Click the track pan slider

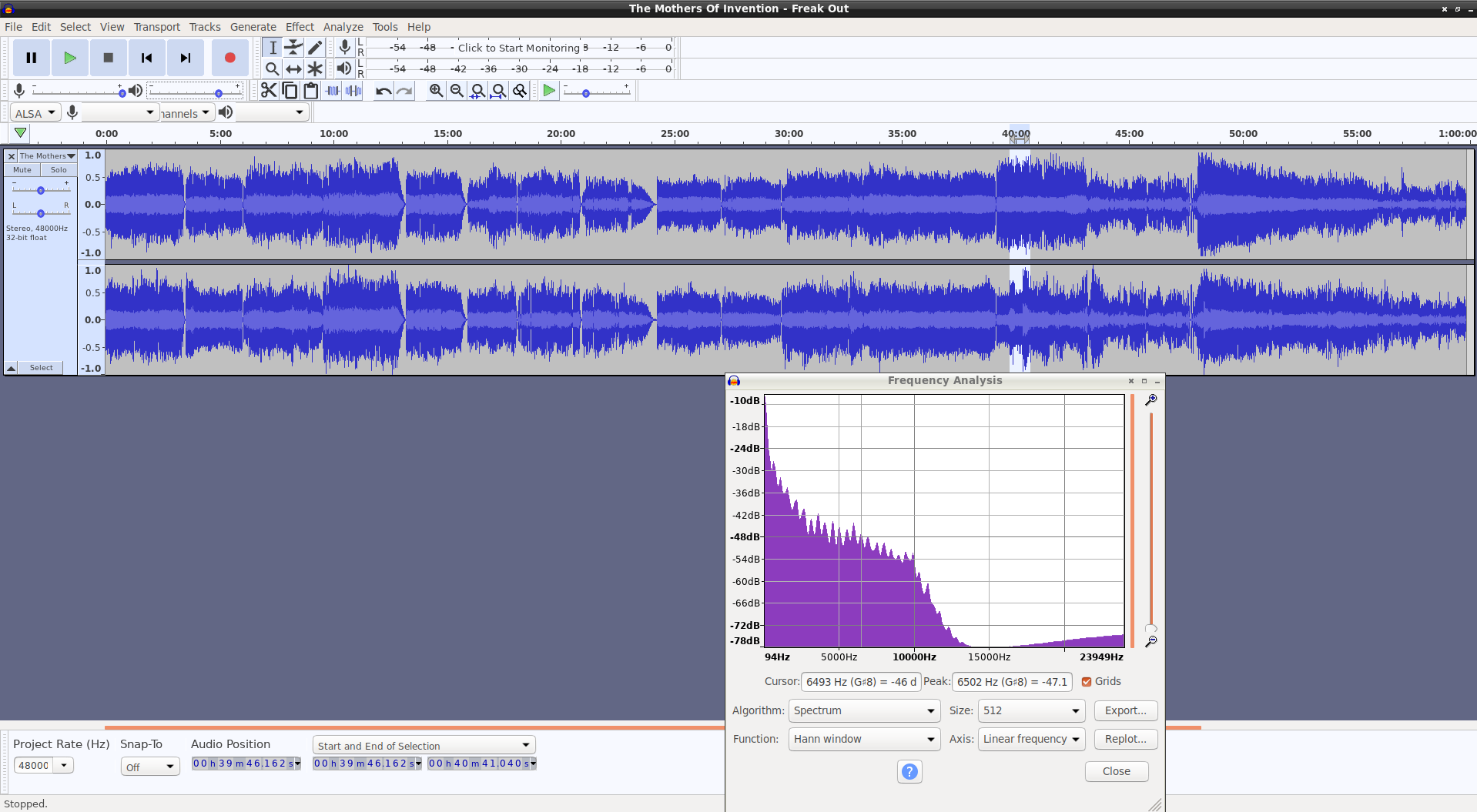coord(41,213)
